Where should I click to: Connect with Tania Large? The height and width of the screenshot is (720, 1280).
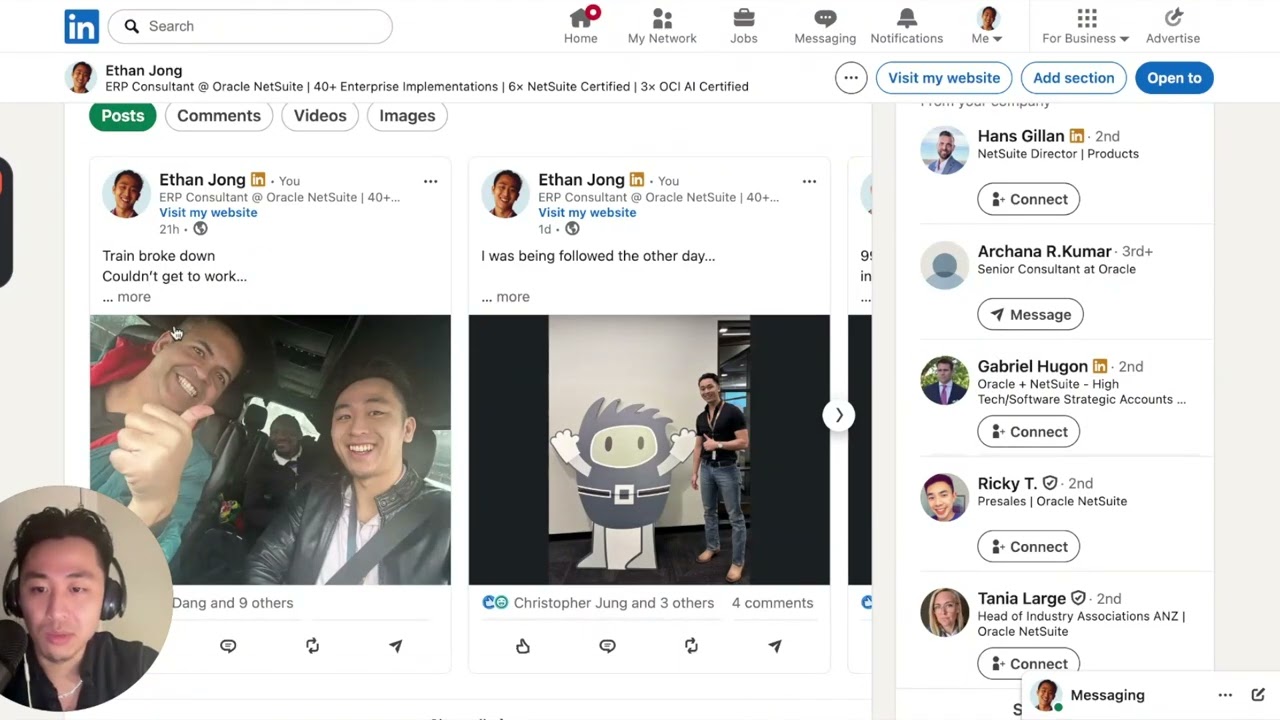(1028, 663)
